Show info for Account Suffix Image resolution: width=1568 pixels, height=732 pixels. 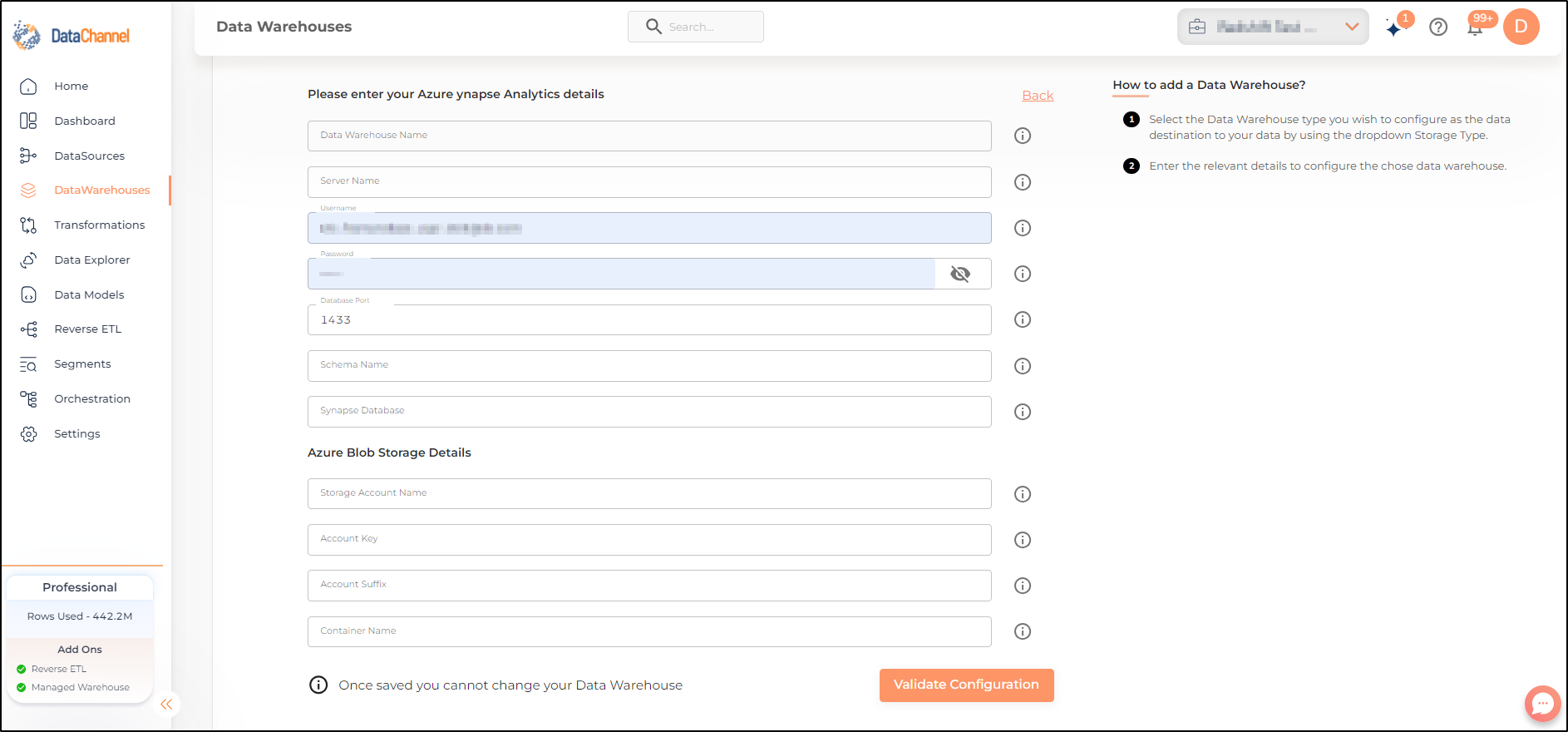pyautogui.click(x=1023, y=586)
